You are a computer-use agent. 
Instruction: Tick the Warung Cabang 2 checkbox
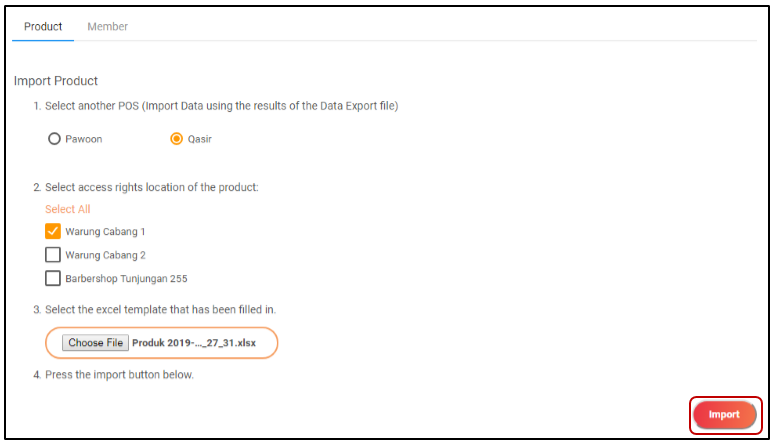coord(53,254)
